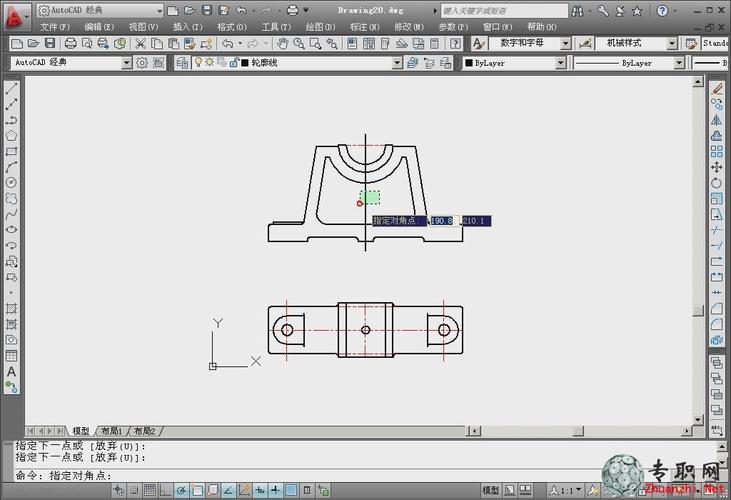
Task: Expand the workspace combo beside the gear icon
Action: pyautogui.click(x=127, y=62)
